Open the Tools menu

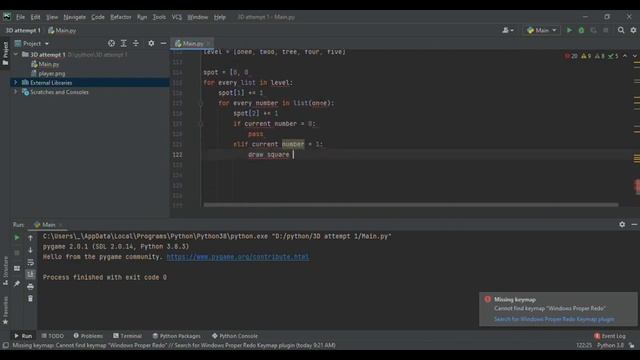(x=159, y=17)
